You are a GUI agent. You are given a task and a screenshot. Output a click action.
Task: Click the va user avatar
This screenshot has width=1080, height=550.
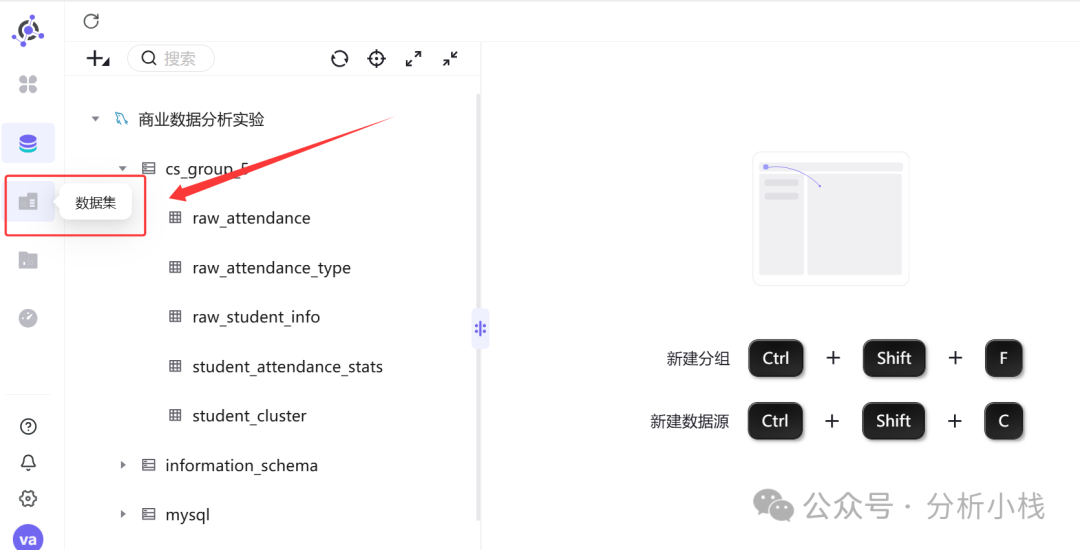click(28, 538)
